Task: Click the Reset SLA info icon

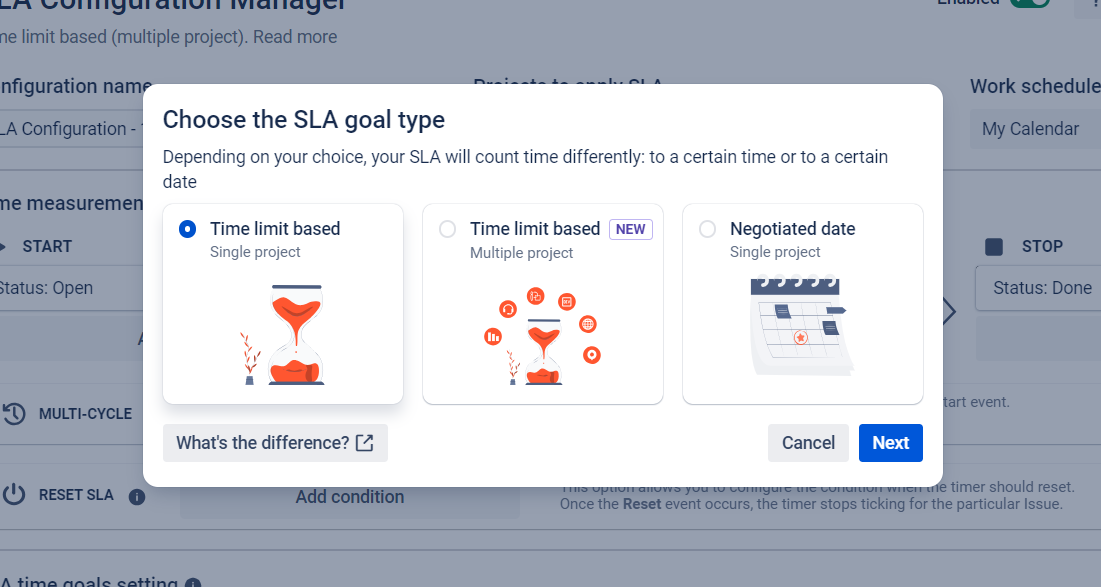Action: 137,496
